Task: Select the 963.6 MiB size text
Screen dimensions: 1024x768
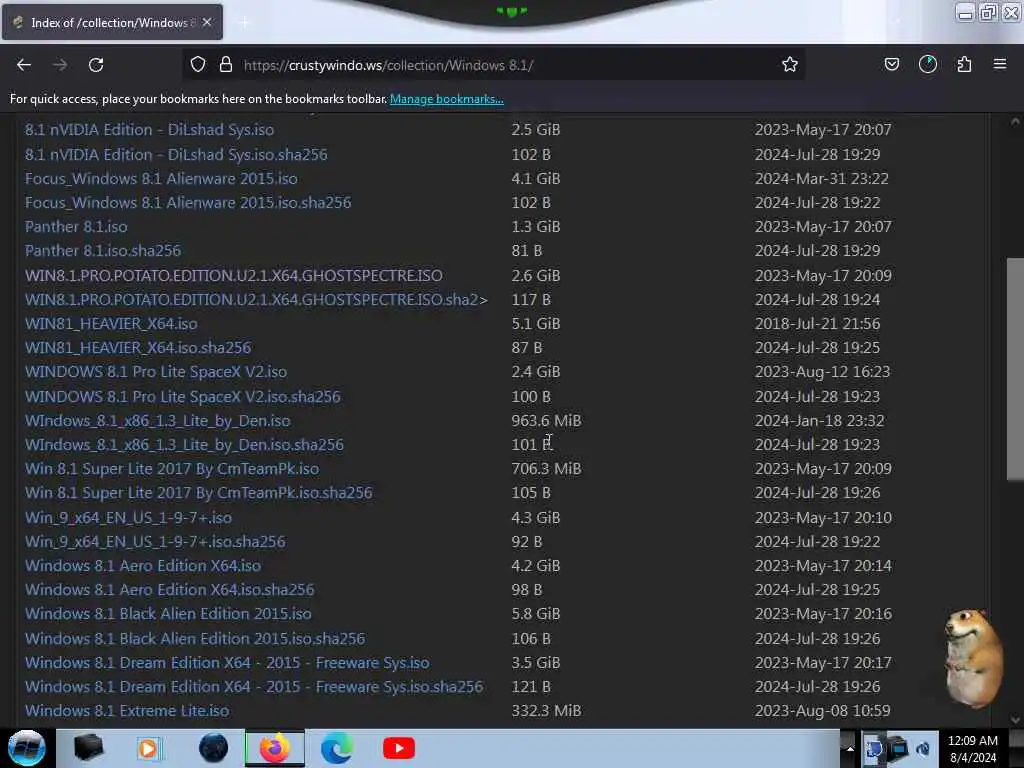Action: [546, 421]
